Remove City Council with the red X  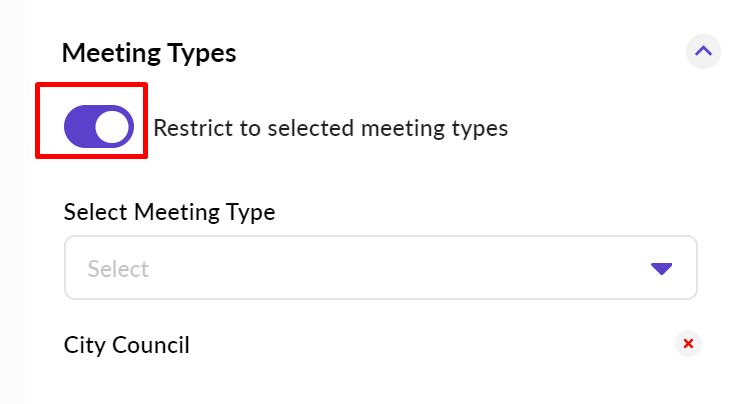click(x=687, y=345)
